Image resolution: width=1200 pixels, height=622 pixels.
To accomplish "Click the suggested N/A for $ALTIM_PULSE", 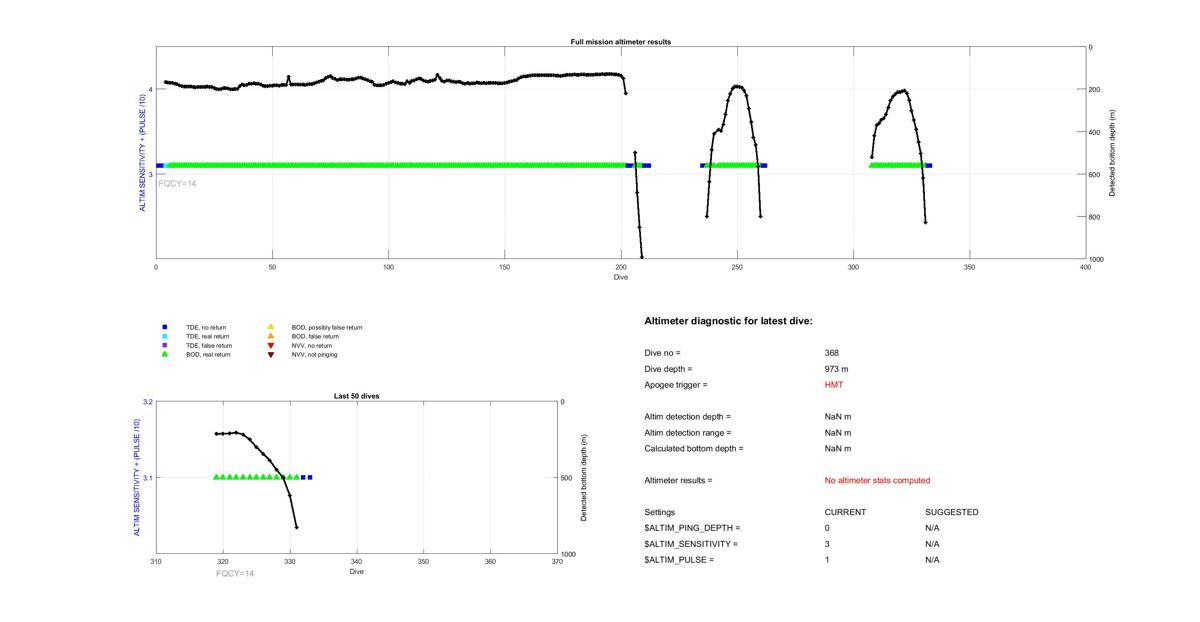I will coord(932,560).
